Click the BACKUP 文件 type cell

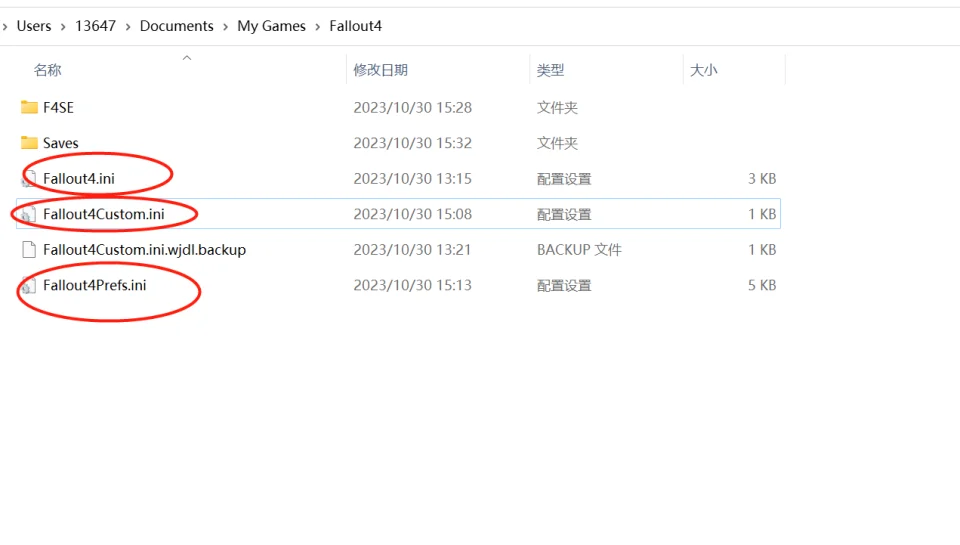point(579,250)
